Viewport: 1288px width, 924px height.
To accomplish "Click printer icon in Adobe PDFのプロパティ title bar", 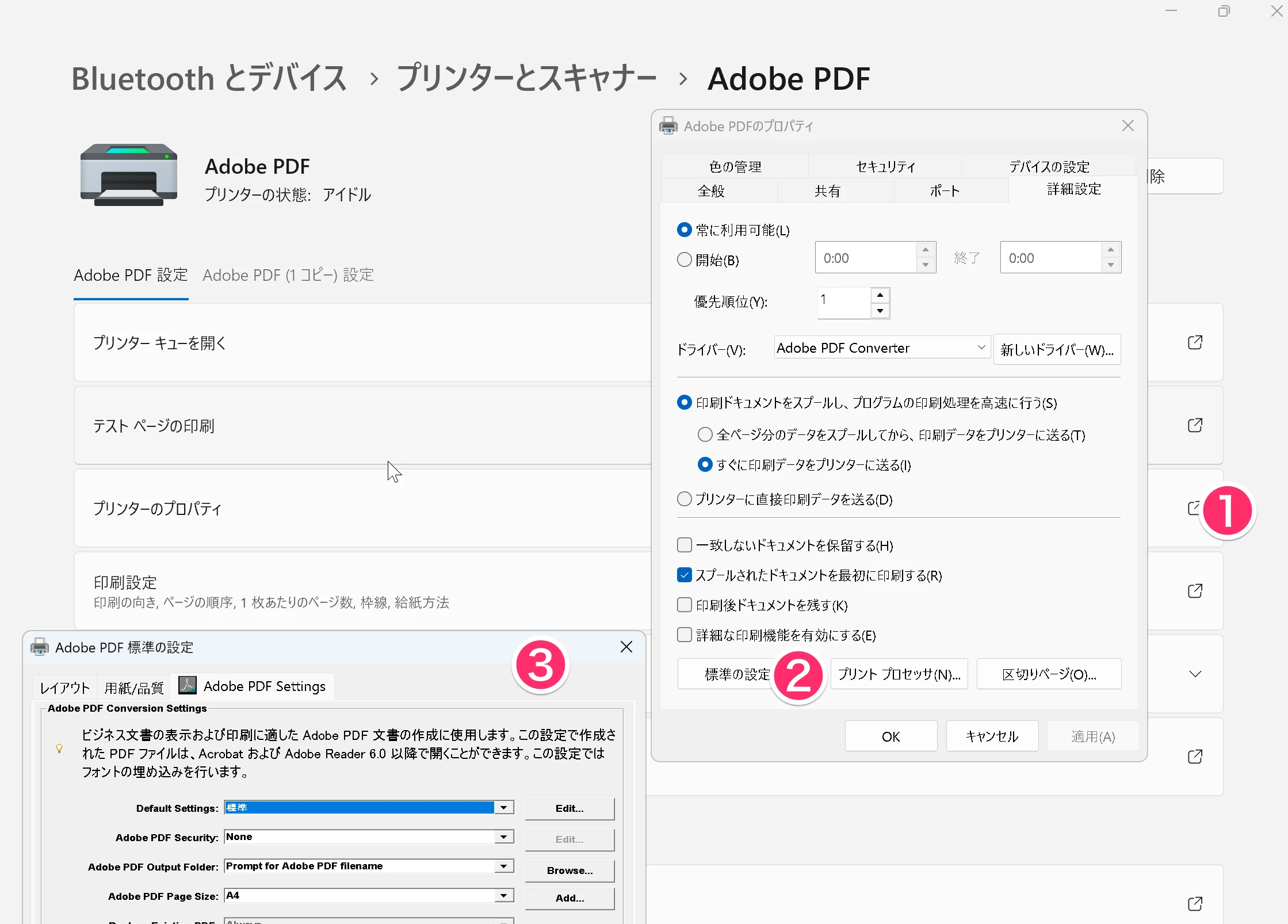I will [668, 125].
